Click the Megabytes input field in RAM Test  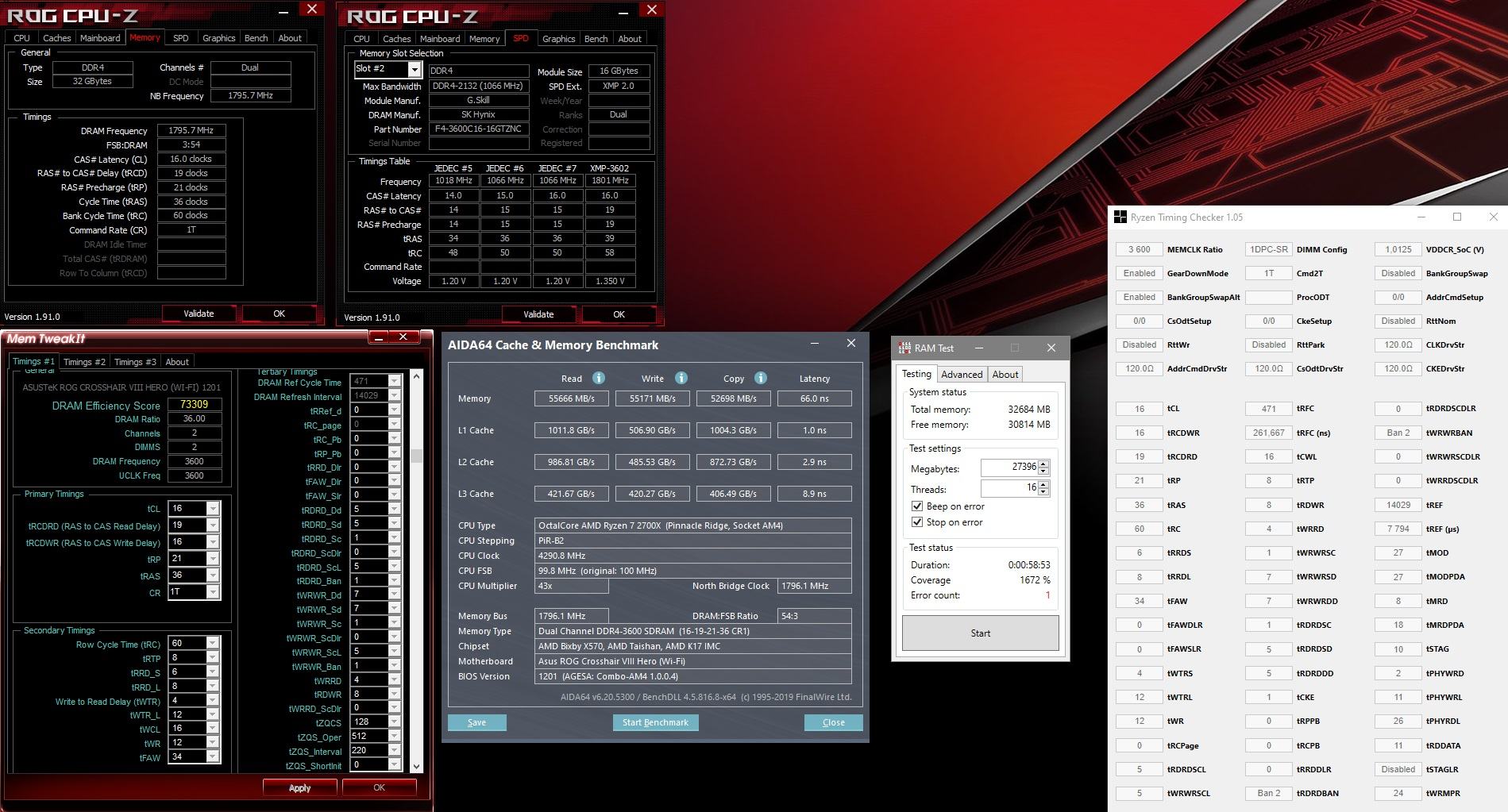1009,468
